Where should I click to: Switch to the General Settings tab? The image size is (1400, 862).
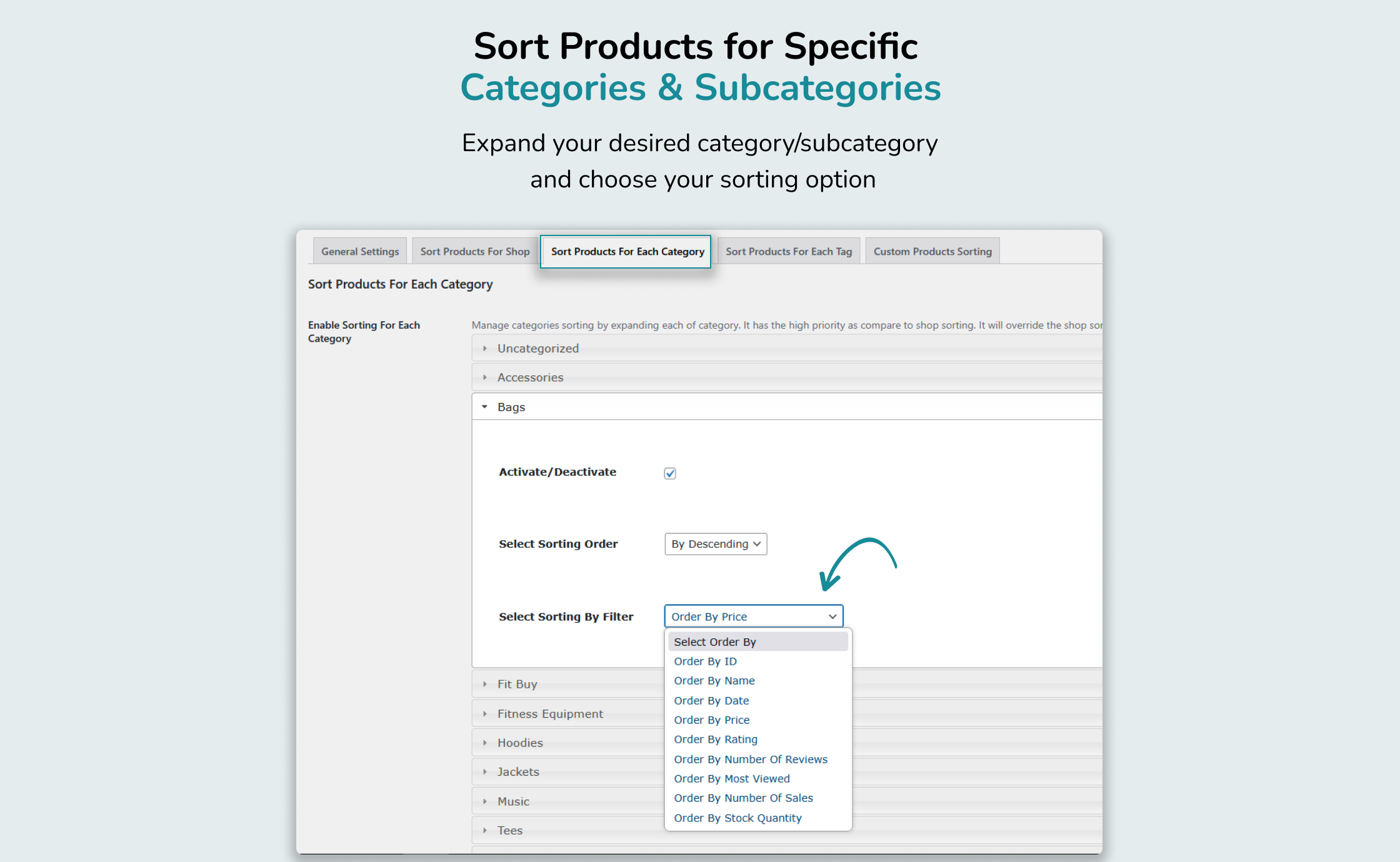pyautogui.click(x=359, y=250)
